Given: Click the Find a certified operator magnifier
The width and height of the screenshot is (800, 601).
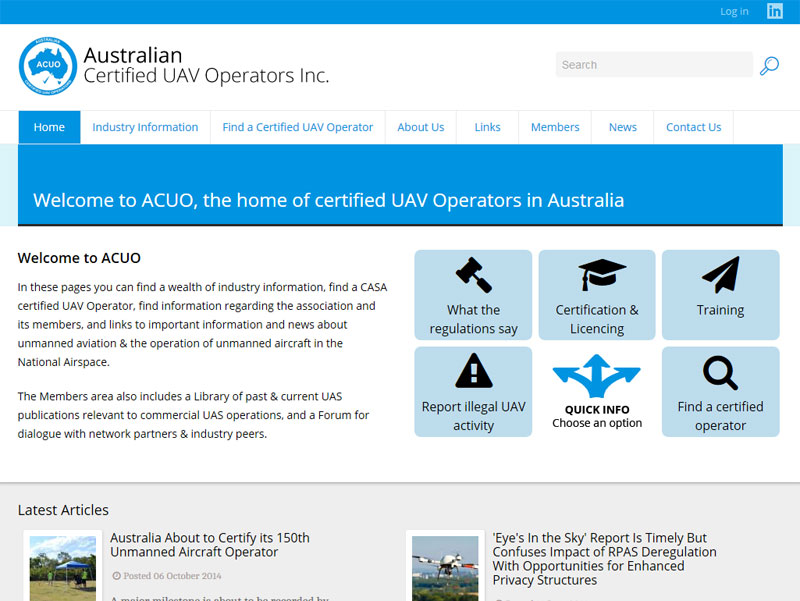Looking at the screenshot, I should pos(720,373).
